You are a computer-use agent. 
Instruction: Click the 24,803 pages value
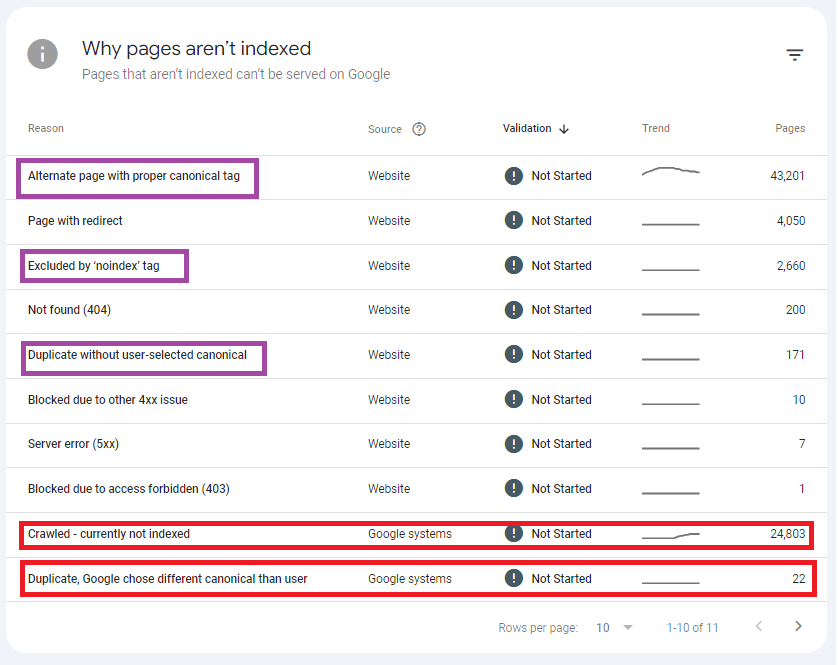[788, 534]
